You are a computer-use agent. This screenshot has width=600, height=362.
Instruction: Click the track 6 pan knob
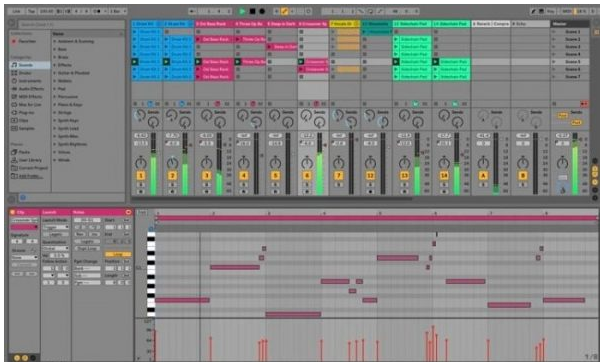click(307, 163)
